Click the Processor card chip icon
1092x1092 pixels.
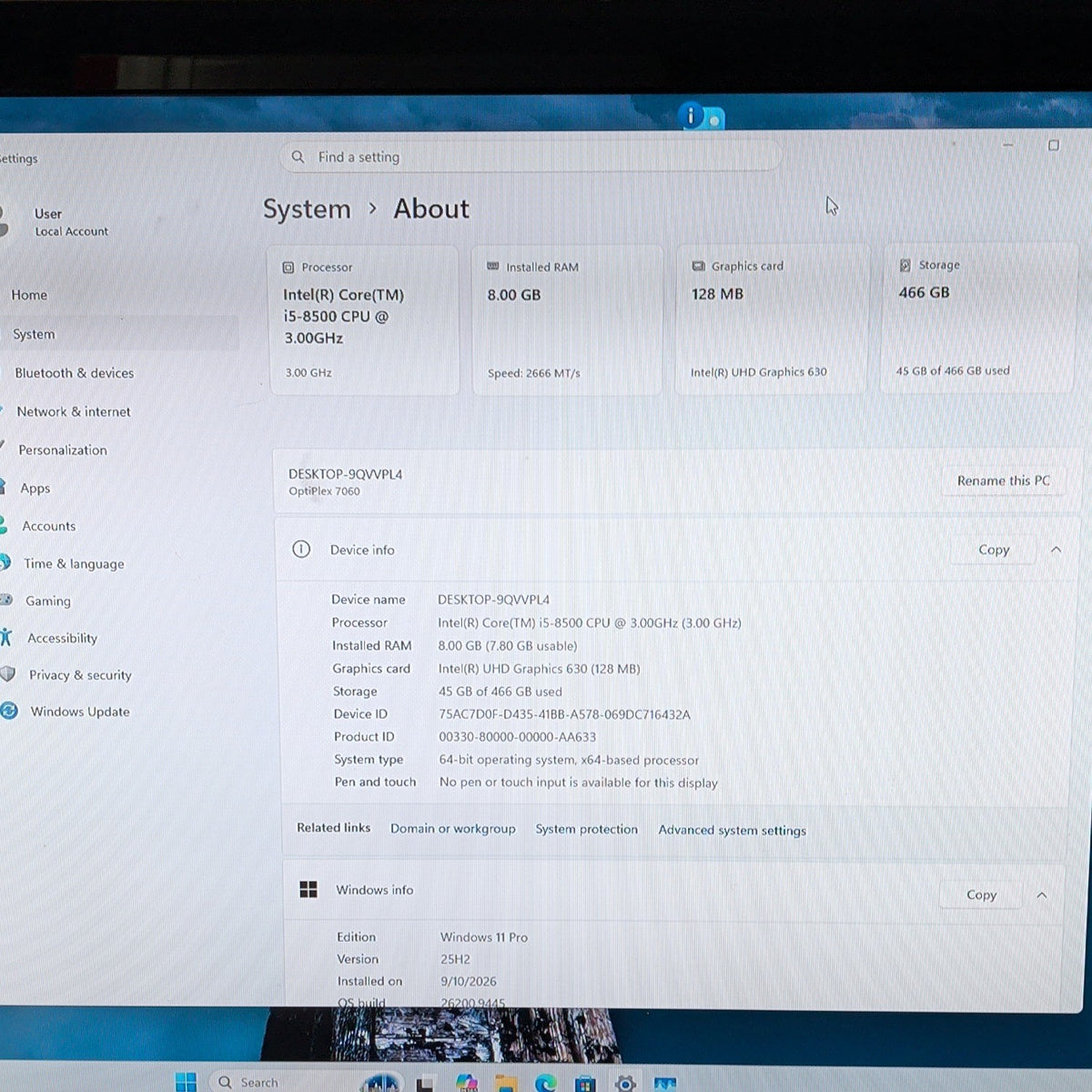(288, 268)
